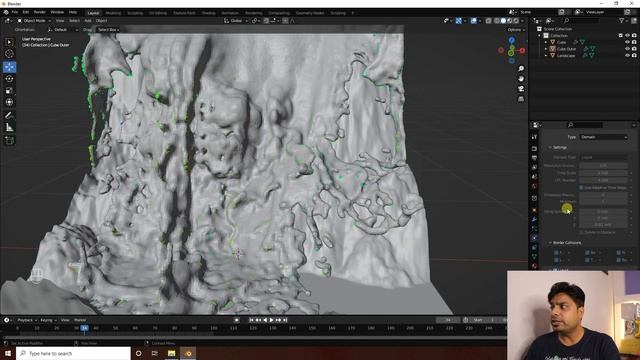Open the Material properties tab
Viewport: 640px width, 360px height.
point(534,266)
